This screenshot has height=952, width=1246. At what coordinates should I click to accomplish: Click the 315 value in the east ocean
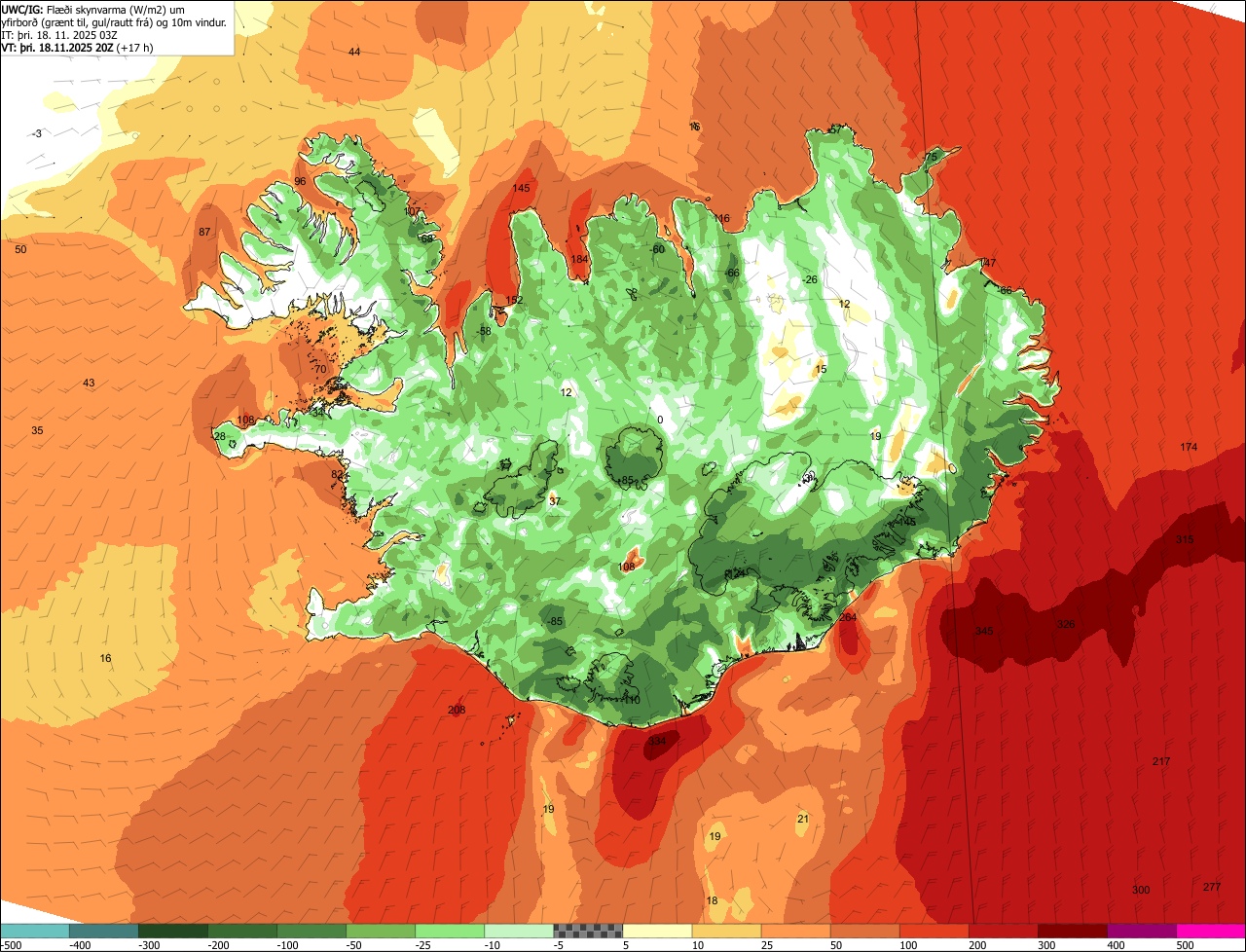[x=1185, y=539]
